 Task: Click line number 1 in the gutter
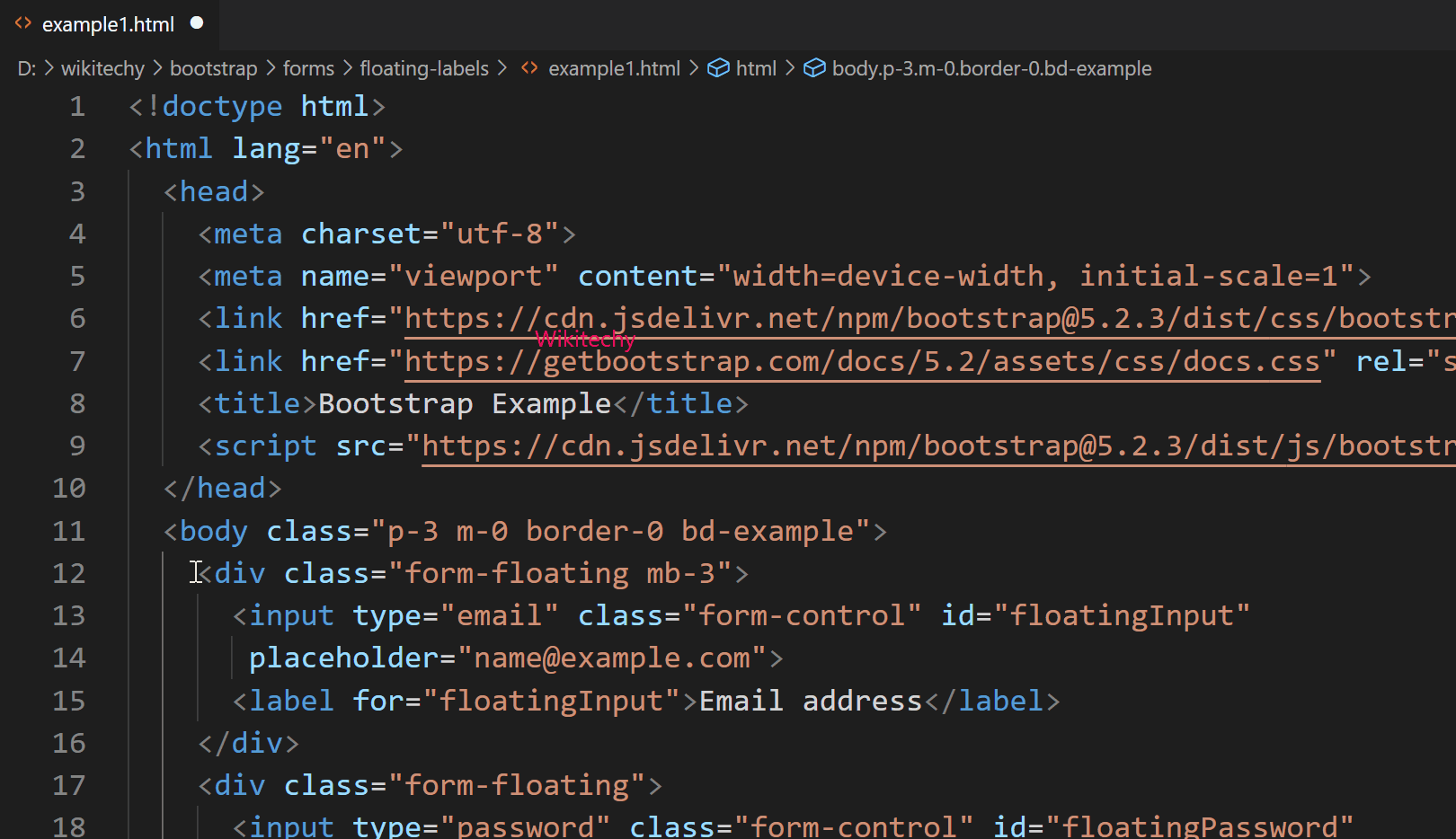click(x=77, y=105)
